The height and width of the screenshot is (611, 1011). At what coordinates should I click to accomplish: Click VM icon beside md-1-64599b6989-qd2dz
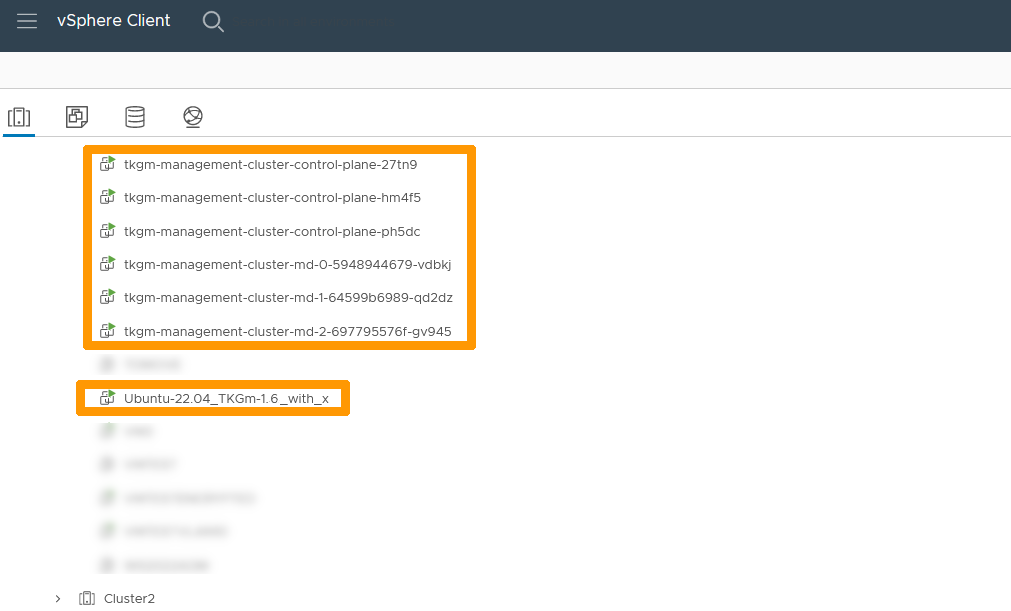coord(108,296)
